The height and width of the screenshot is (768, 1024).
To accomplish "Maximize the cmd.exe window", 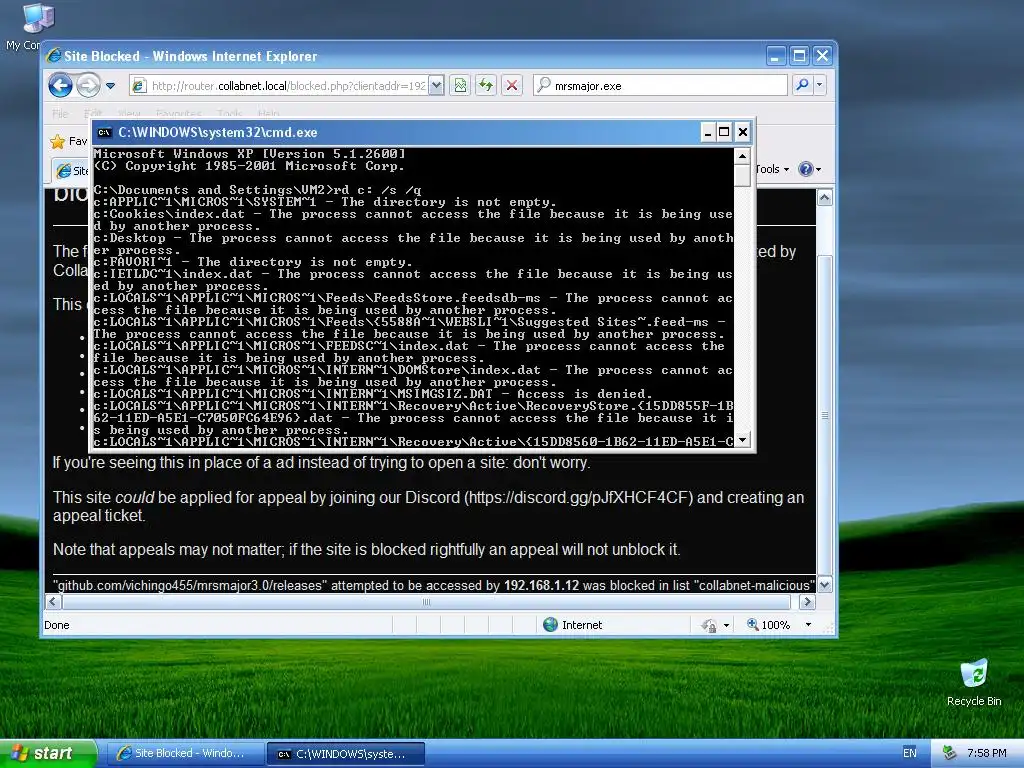I will click(724, 133).
